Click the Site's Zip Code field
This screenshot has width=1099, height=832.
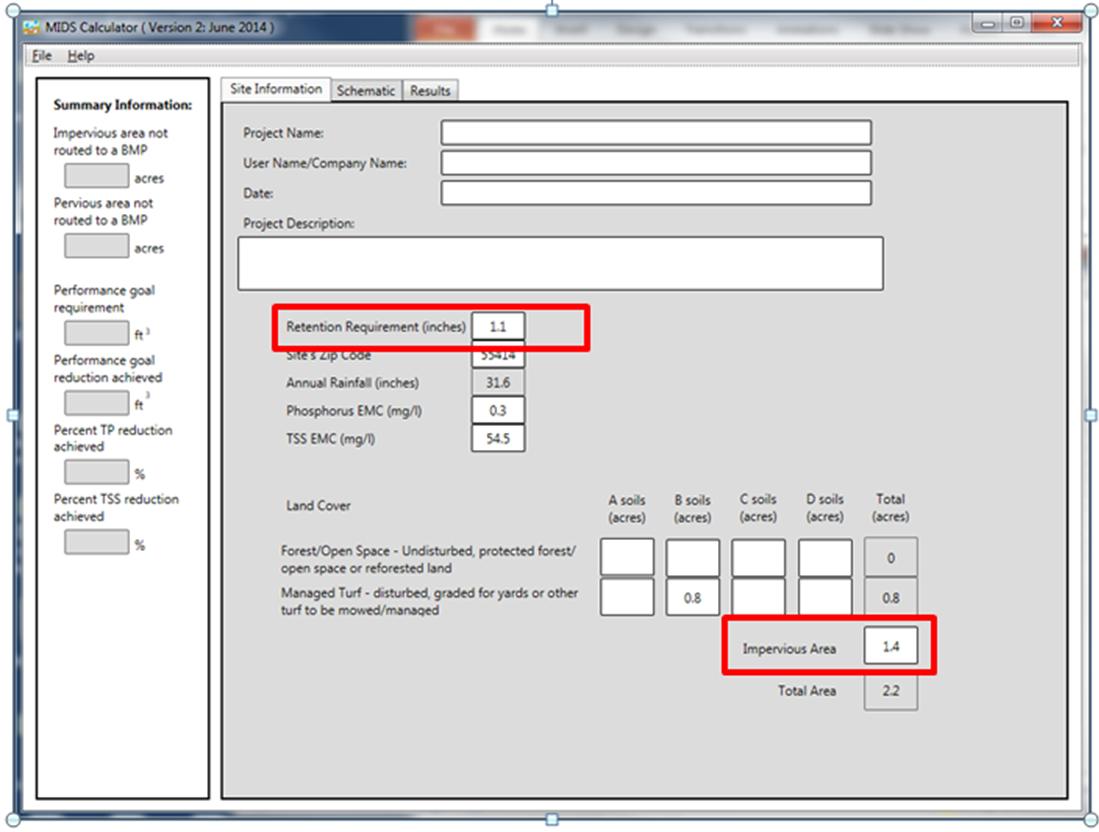(498, 356)
